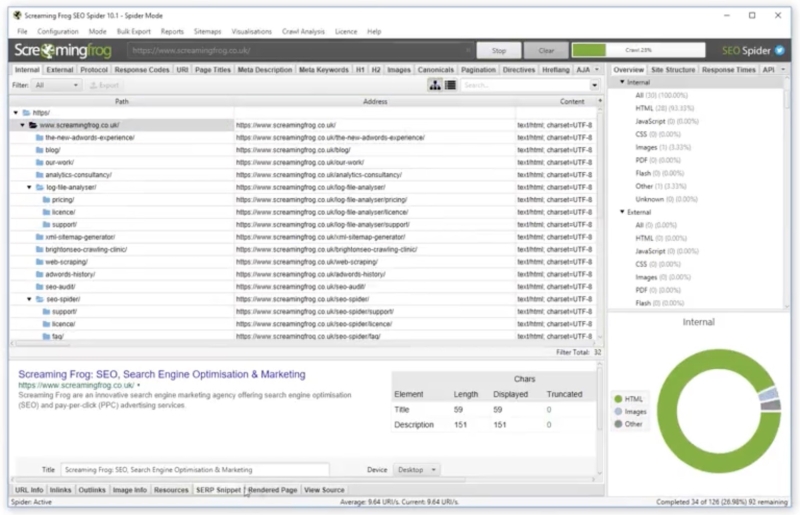Screen dimensions: 800x515
Task: Collapse the seo-spider/ tree node
Action: pyautogui.click(x=29, y=299)
